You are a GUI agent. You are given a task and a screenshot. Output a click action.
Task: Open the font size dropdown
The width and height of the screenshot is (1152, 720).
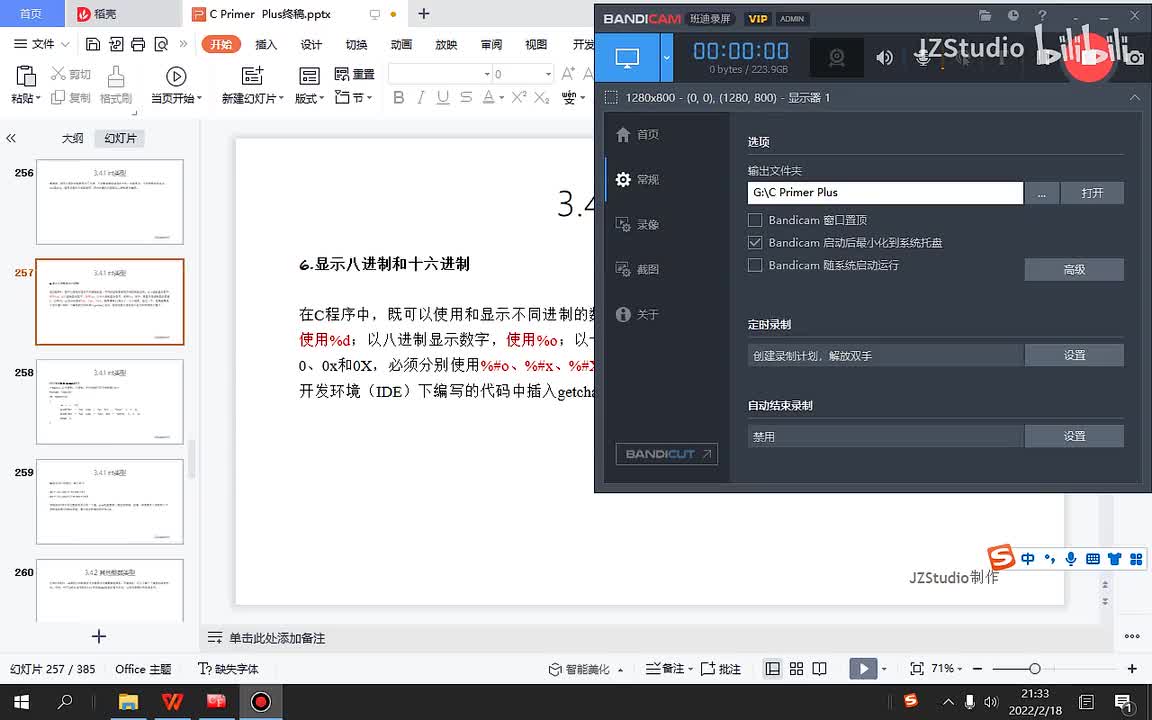[548, 74]
